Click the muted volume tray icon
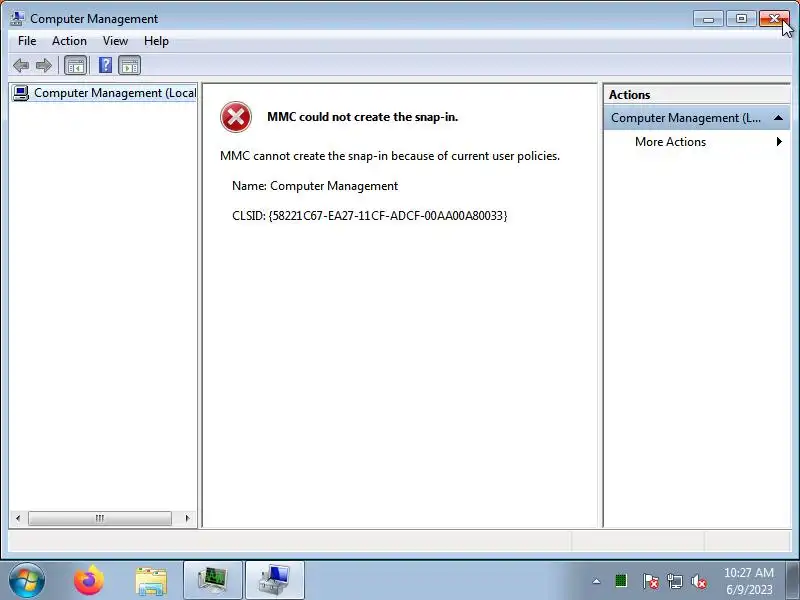Image resolution: width=800 pixels, height=600 pixels. (x=698, y=581)
